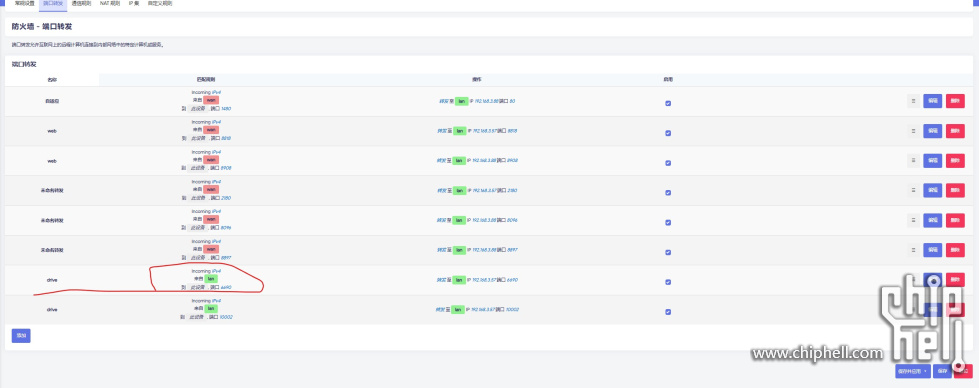Click the source lan badge in port 10002 row
Screen dimensions: 979x388
tap(211, 309)
